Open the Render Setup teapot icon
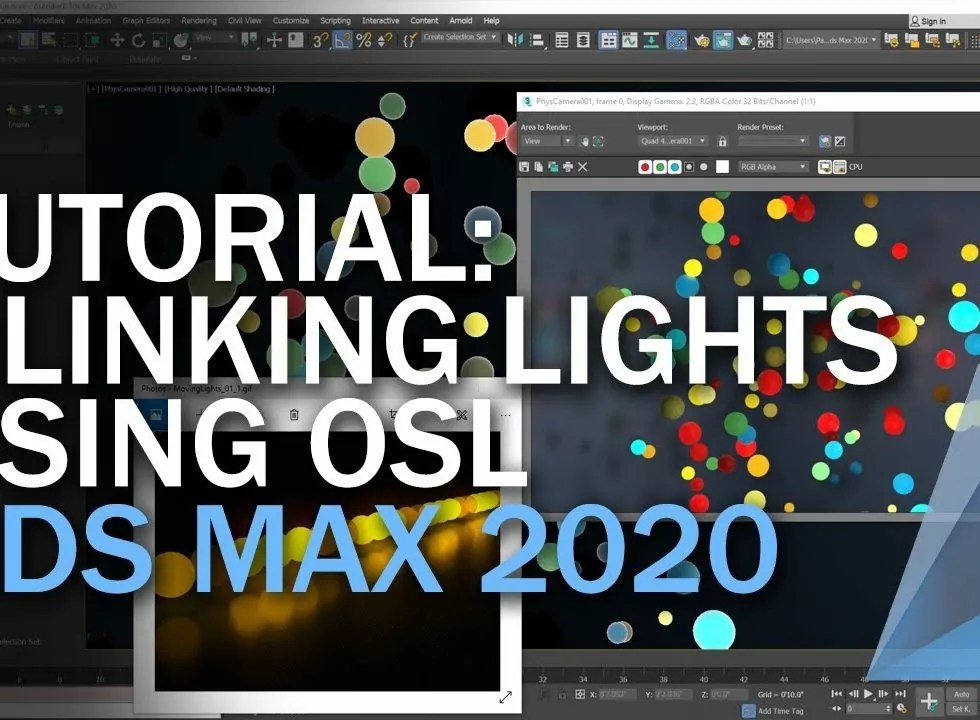Screen dimensions: 980x720 (x=701, y=41)
